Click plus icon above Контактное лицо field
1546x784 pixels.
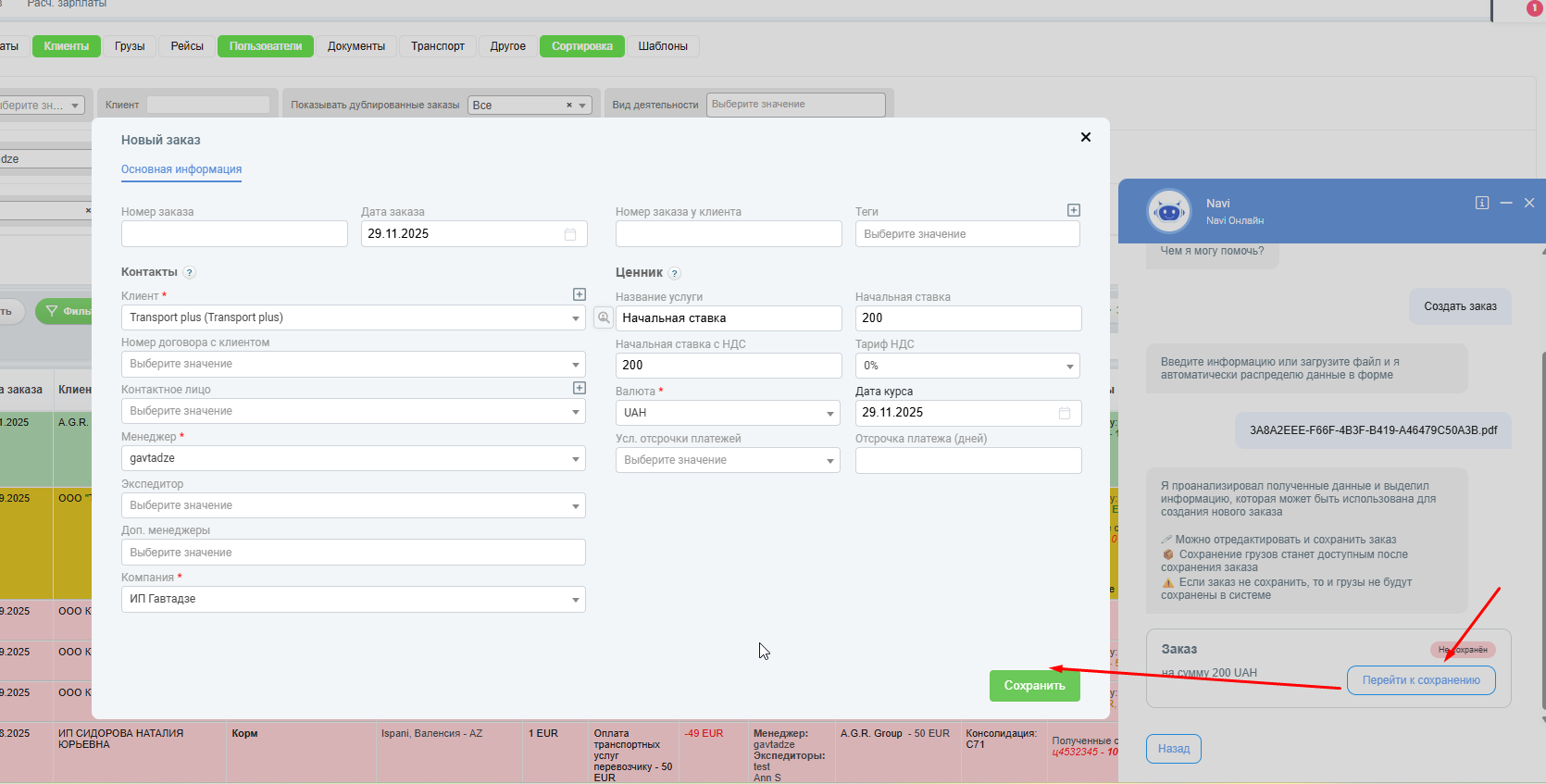pos(579,388)
